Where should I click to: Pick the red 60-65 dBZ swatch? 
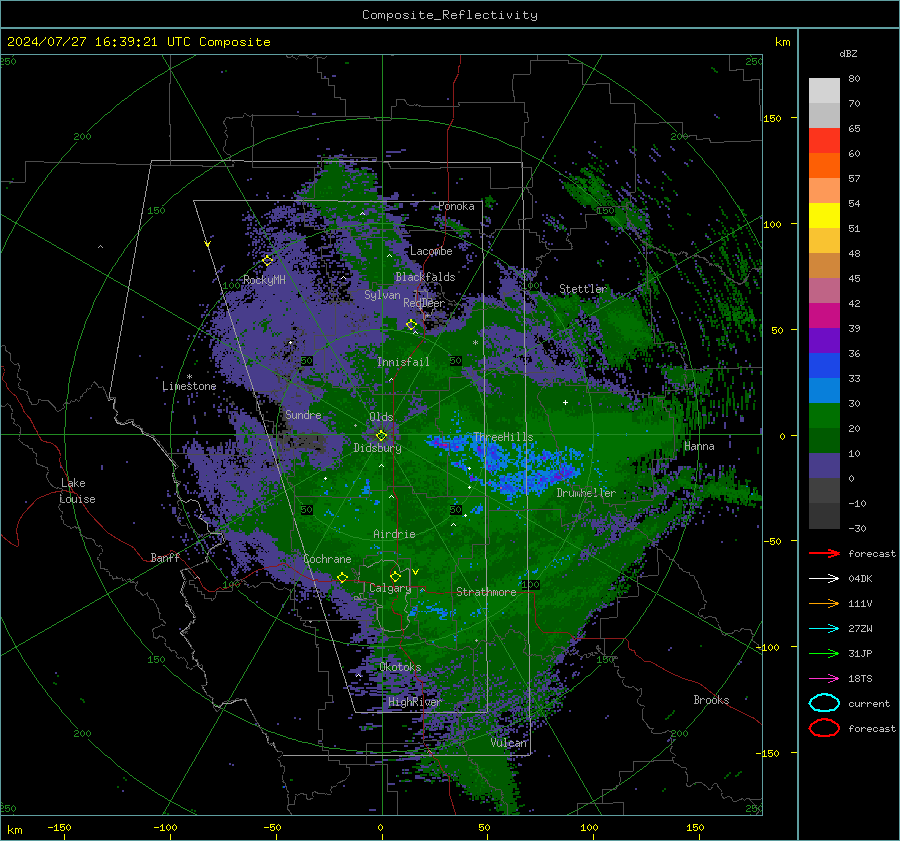(824, 140)
